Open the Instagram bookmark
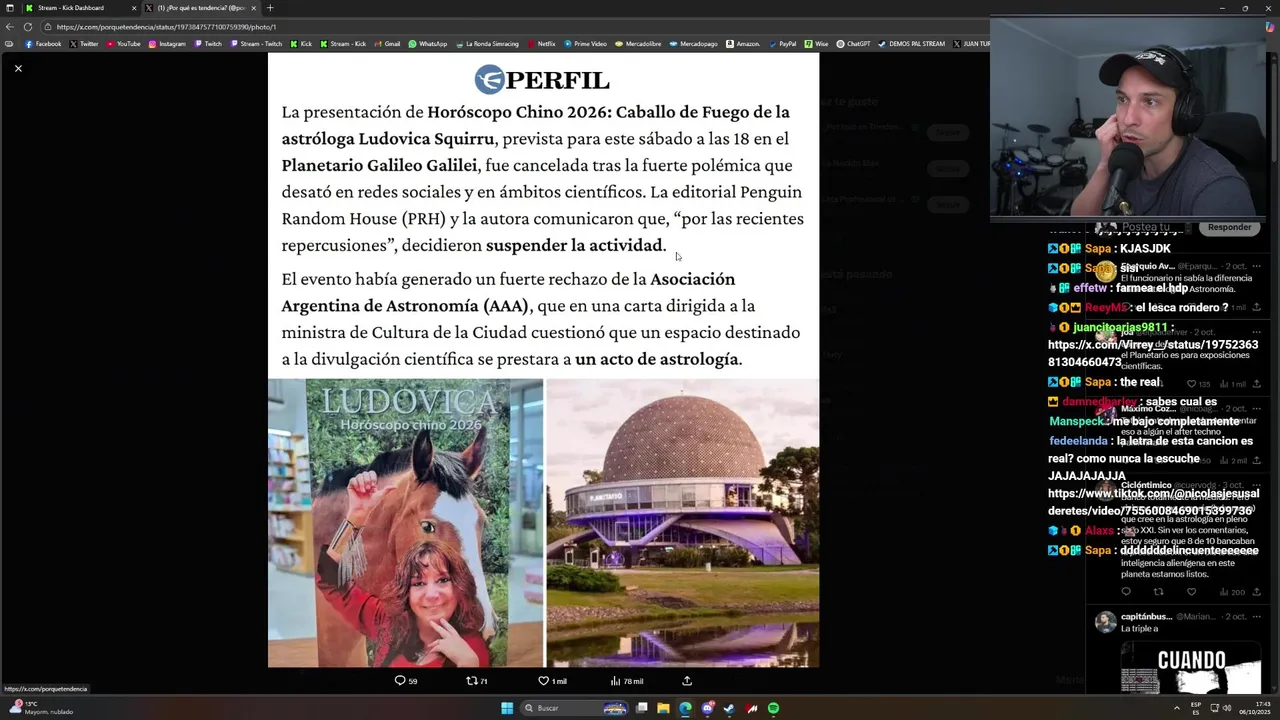This screenshot has height=720, width=1280. (167, 44)
